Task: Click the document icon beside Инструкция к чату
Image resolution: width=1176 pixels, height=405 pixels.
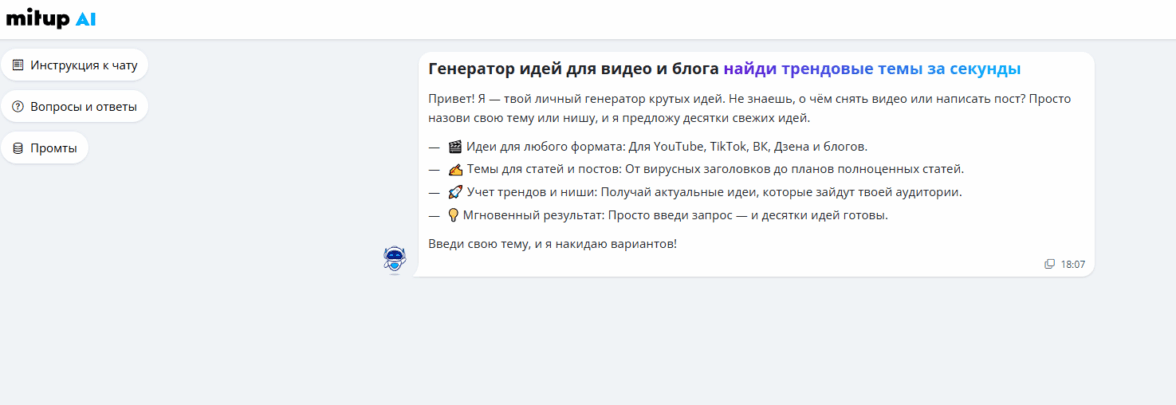Action: pyautogui.click(x=17, y=65)
